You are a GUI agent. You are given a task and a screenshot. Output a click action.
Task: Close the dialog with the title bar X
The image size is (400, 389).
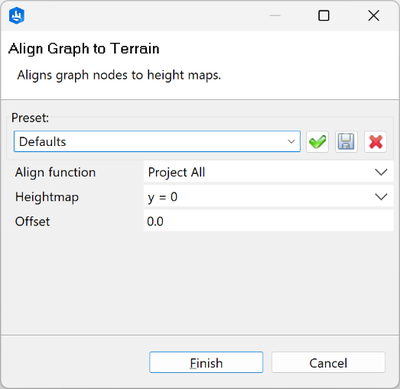pos(374,15)
